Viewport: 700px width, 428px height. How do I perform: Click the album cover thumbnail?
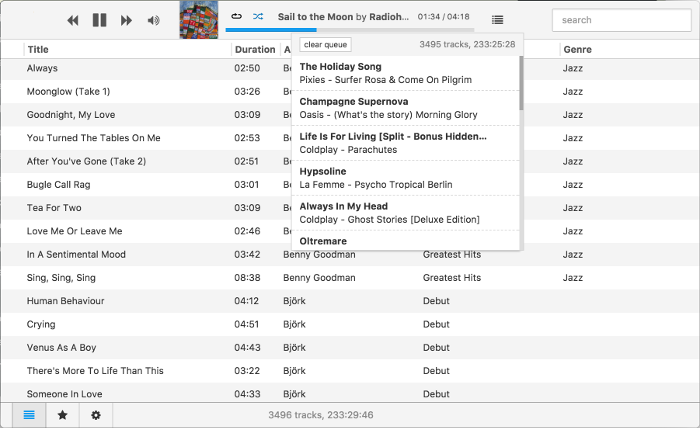click(199, 20)
